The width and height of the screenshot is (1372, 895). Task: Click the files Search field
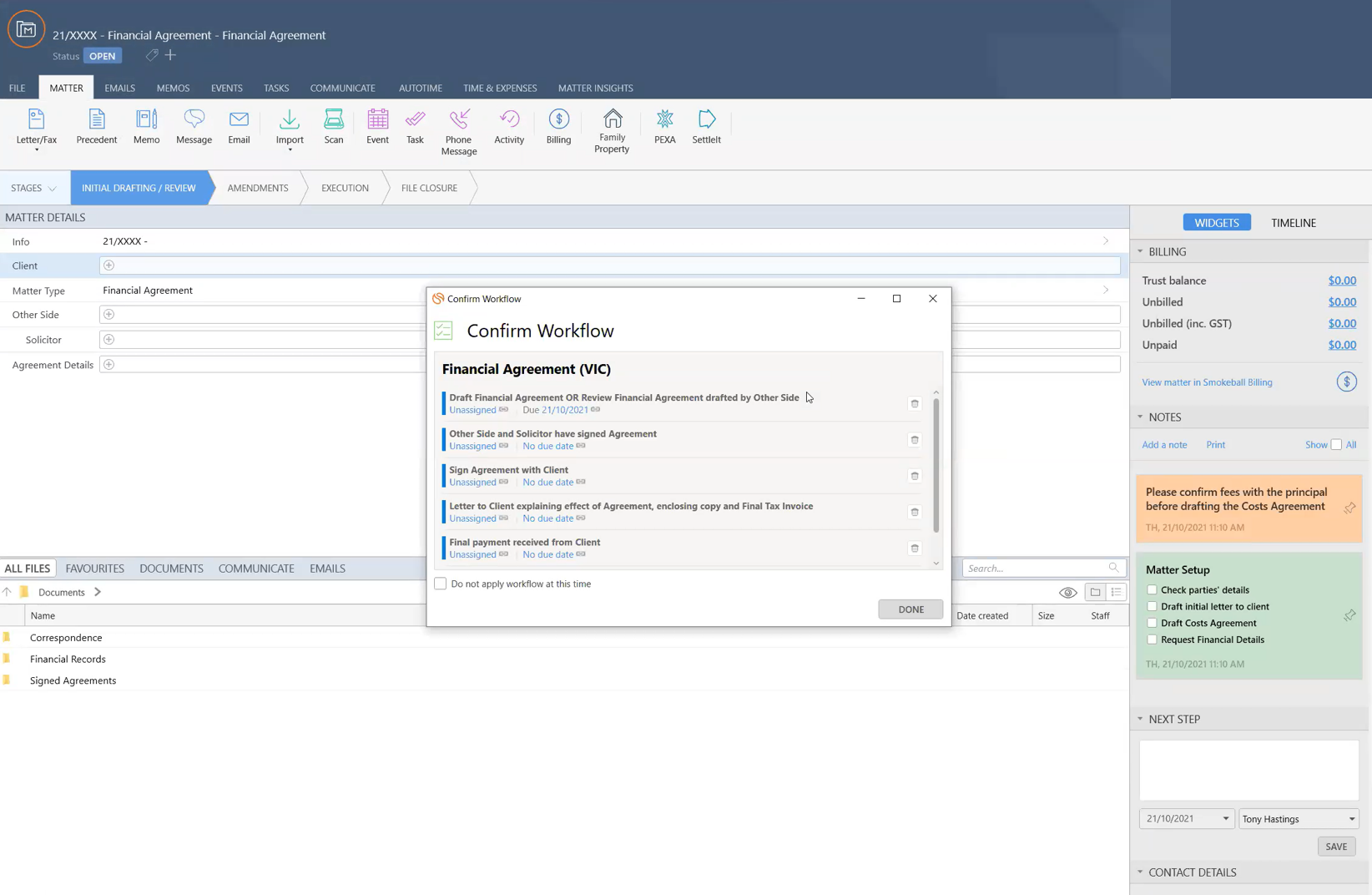click(1035, 569)
